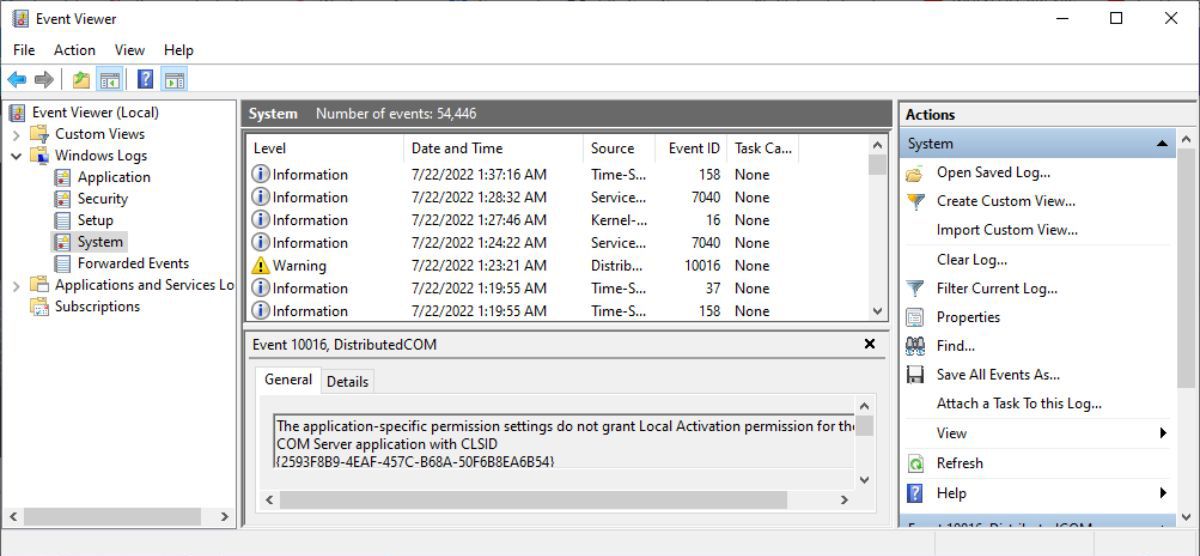Select Security log in the tree
This screenshot has width=1200, height=556.
click(x=102, y=199)
